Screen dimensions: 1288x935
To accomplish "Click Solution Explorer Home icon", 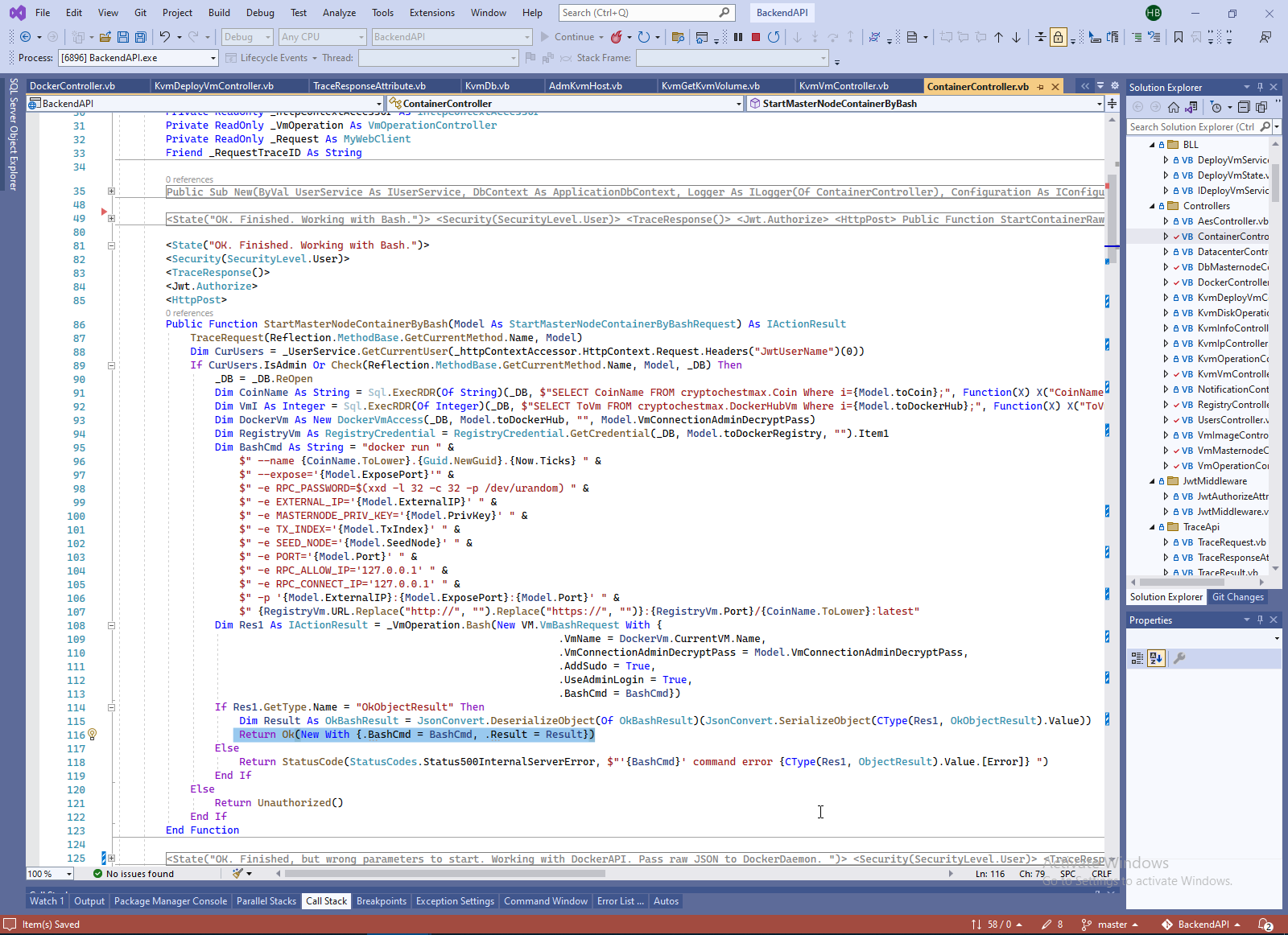I will click(1174, 107).
